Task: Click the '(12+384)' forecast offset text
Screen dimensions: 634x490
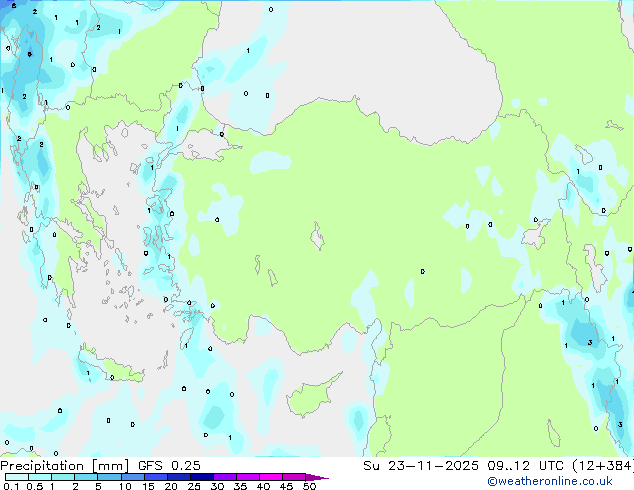Action: [x=603, y=466]
